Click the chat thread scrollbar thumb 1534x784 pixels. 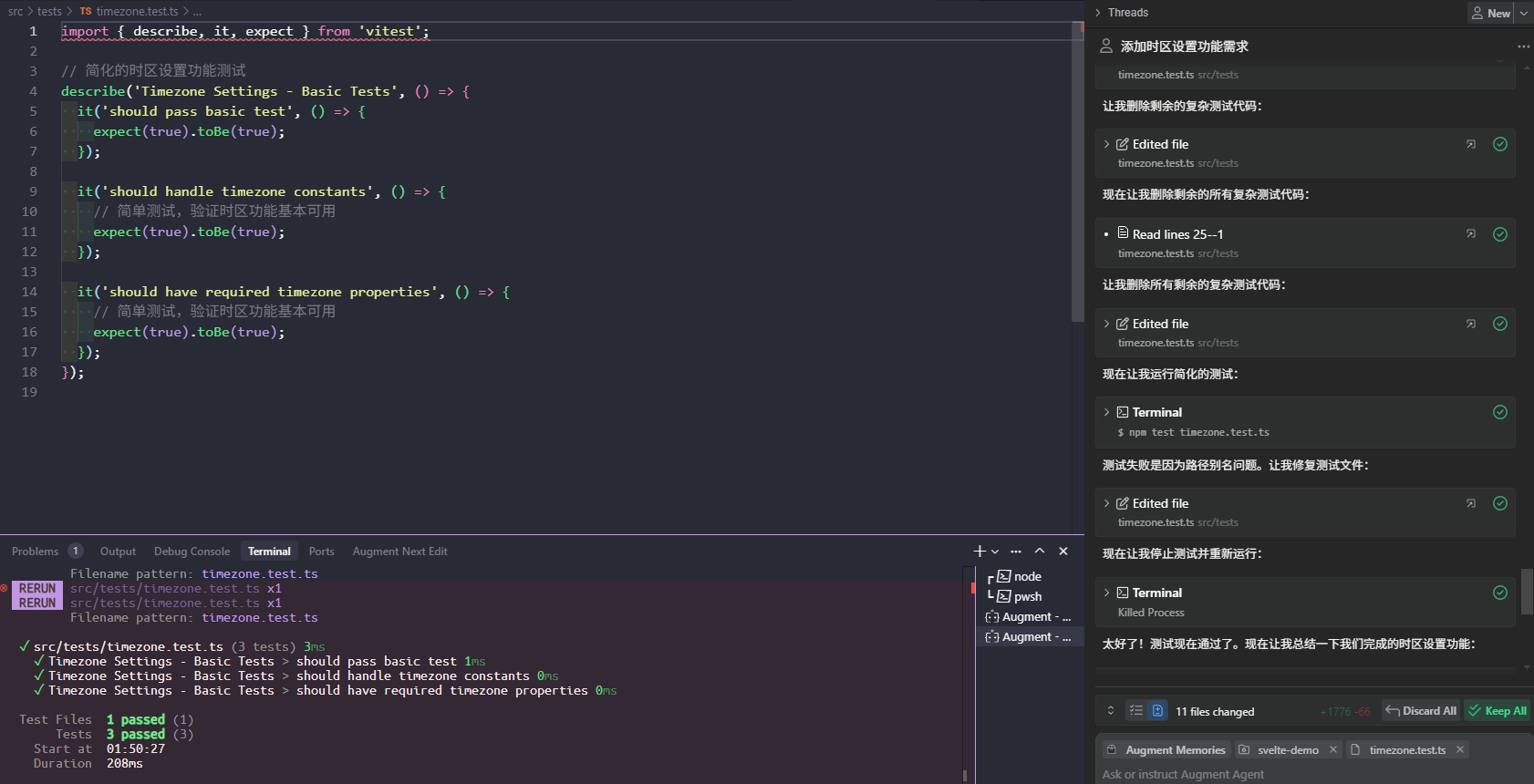[x=1527, y=592]
